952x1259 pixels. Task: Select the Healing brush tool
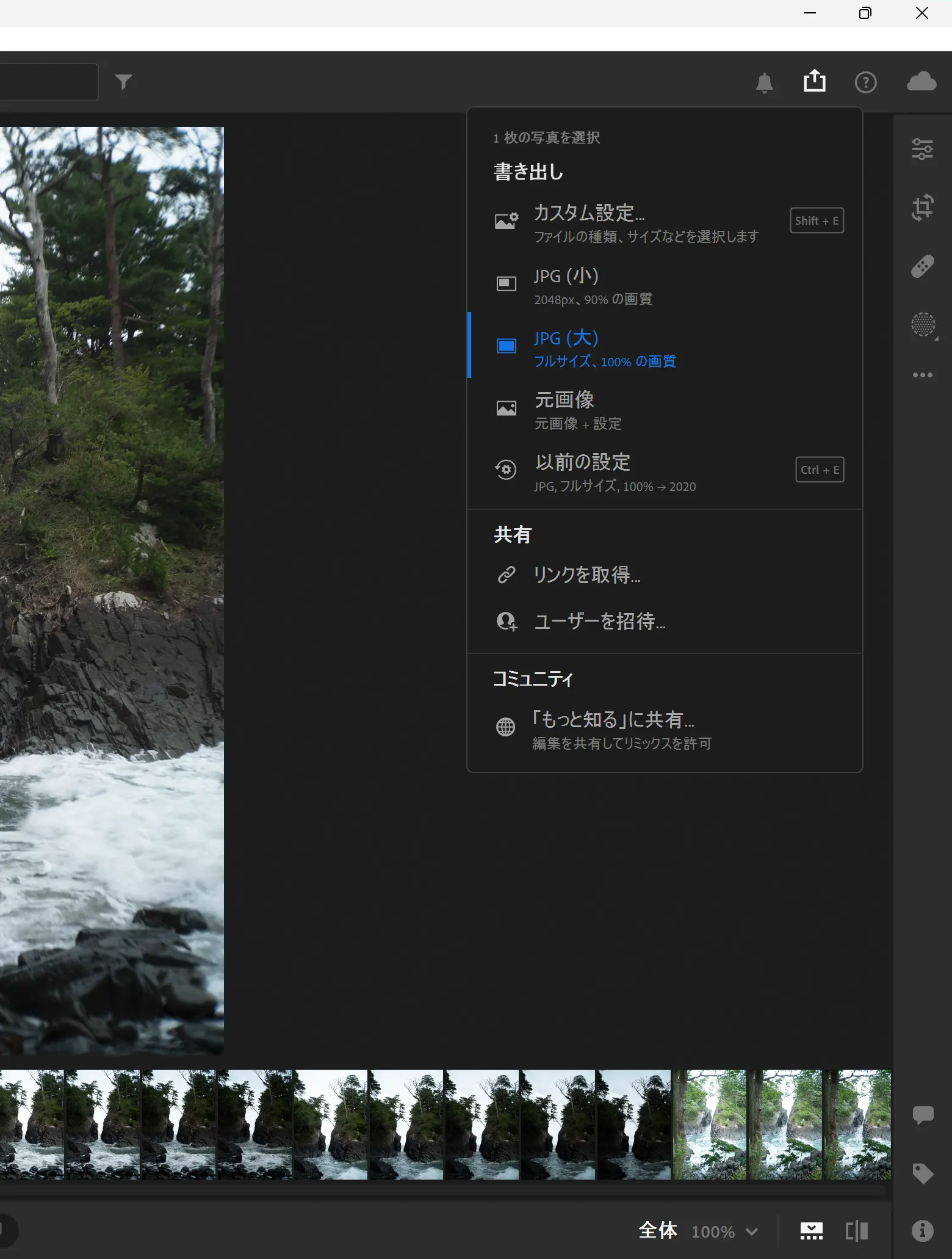coord(922,266)
